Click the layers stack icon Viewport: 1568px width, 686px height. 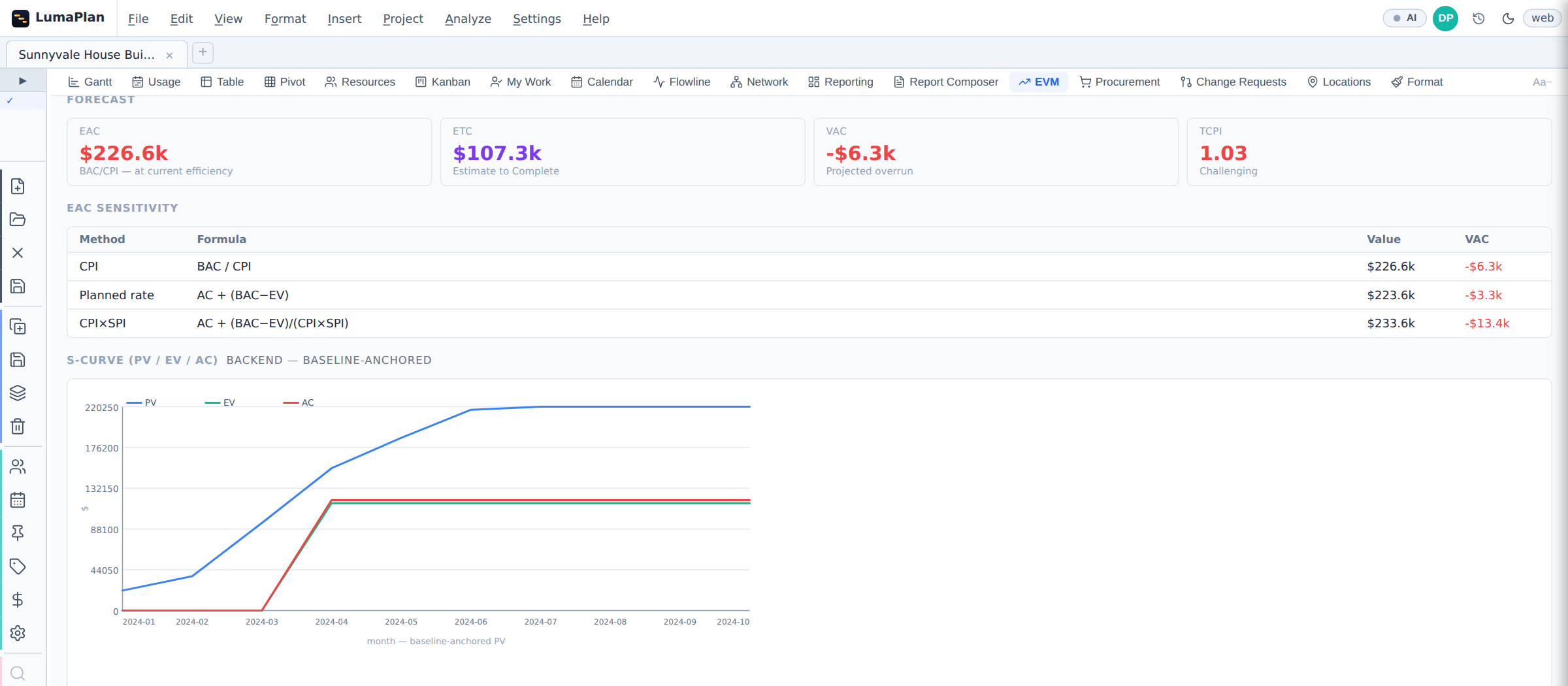(x=18, y=393)
